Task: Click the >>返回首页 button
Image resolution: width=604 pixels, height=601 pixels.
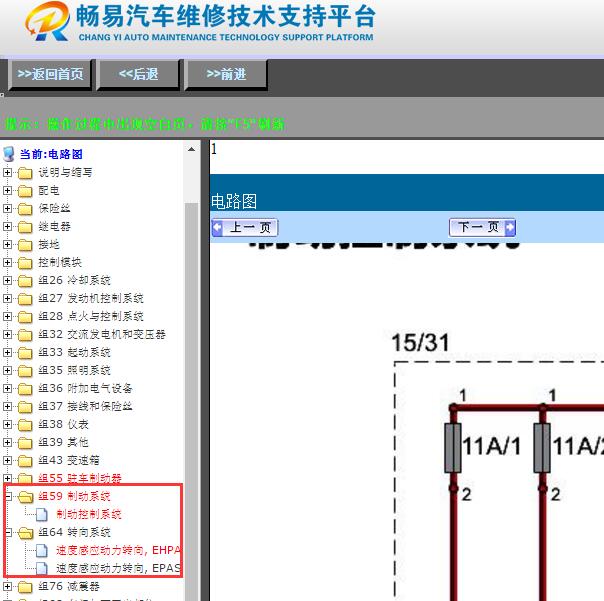Action: (x=50, y=74)
